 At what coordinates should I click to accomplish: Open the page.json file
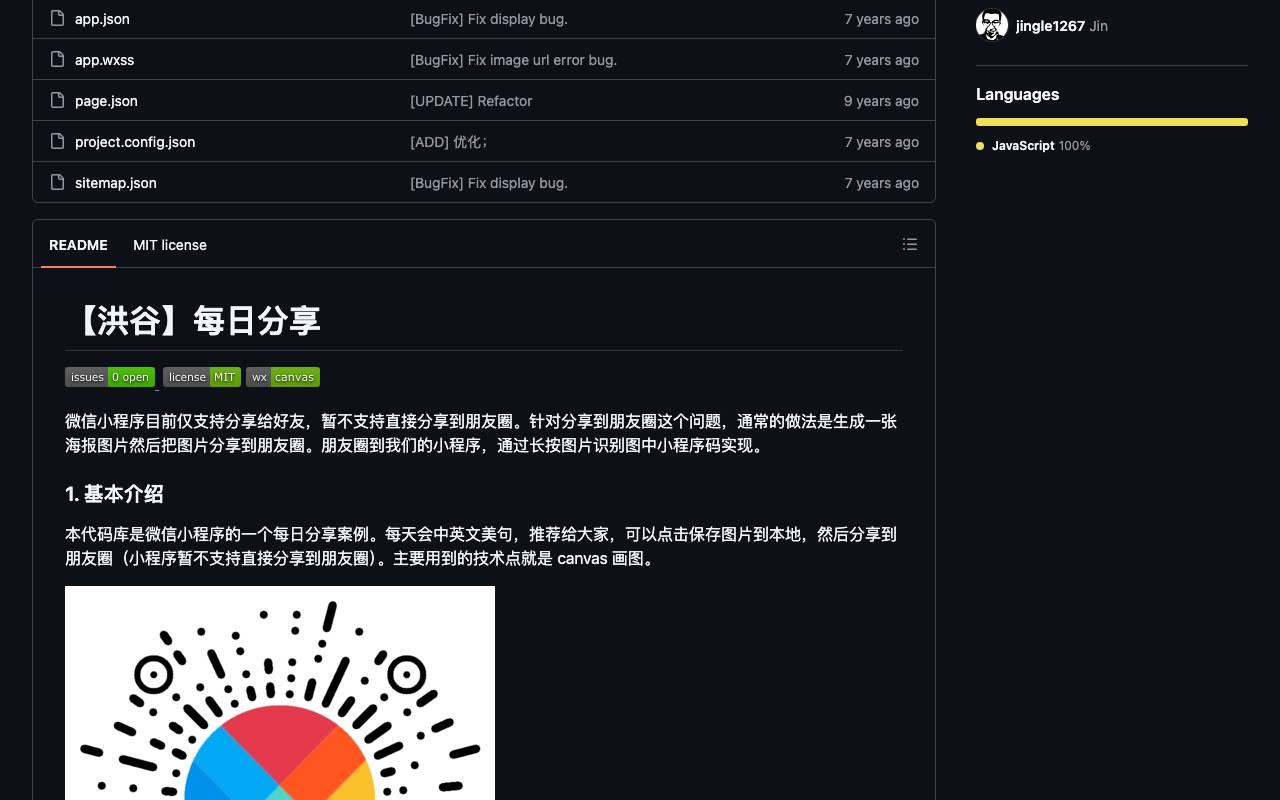pyautogui.click(x=106, y=101)
